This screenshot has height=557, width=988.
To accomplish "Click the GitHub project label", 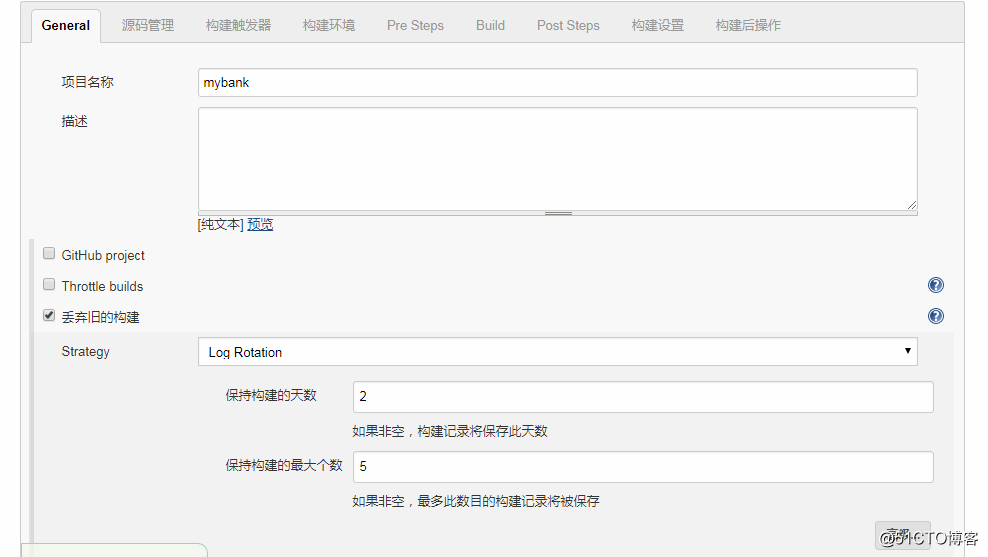I will [103, 255].
